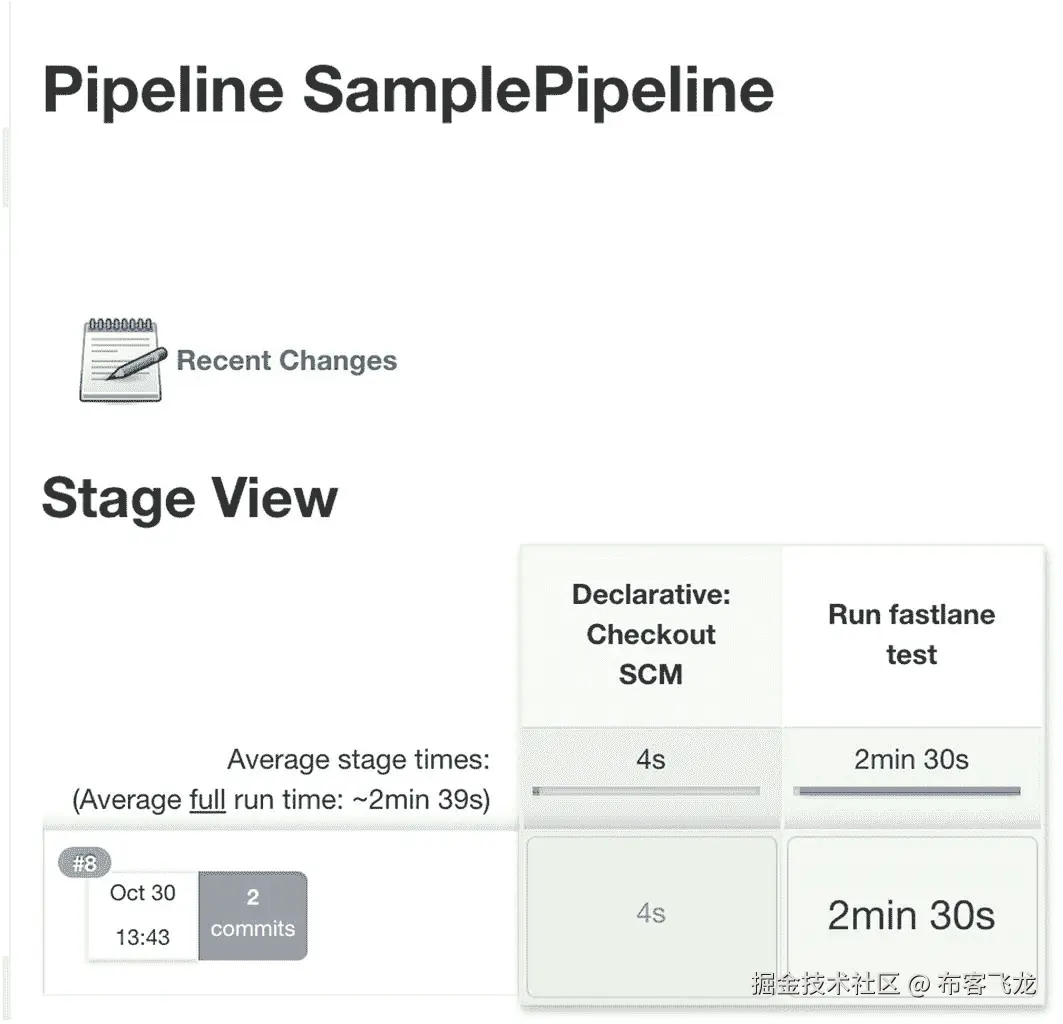Image resolution: width=1063 pixels, height=1024 pixels.
Task: Click build #8 Checkout SCM 4s cell
Action: tap(651, 914)
